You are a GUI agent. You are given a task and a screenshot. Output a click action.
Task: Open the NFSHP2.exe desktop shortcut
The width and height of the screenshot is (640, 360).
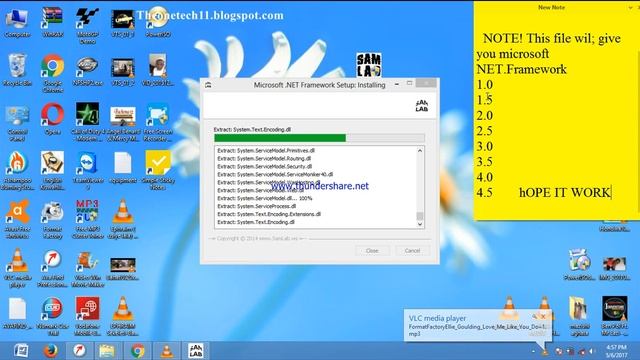pyautogui.click(x=87, y=70)
